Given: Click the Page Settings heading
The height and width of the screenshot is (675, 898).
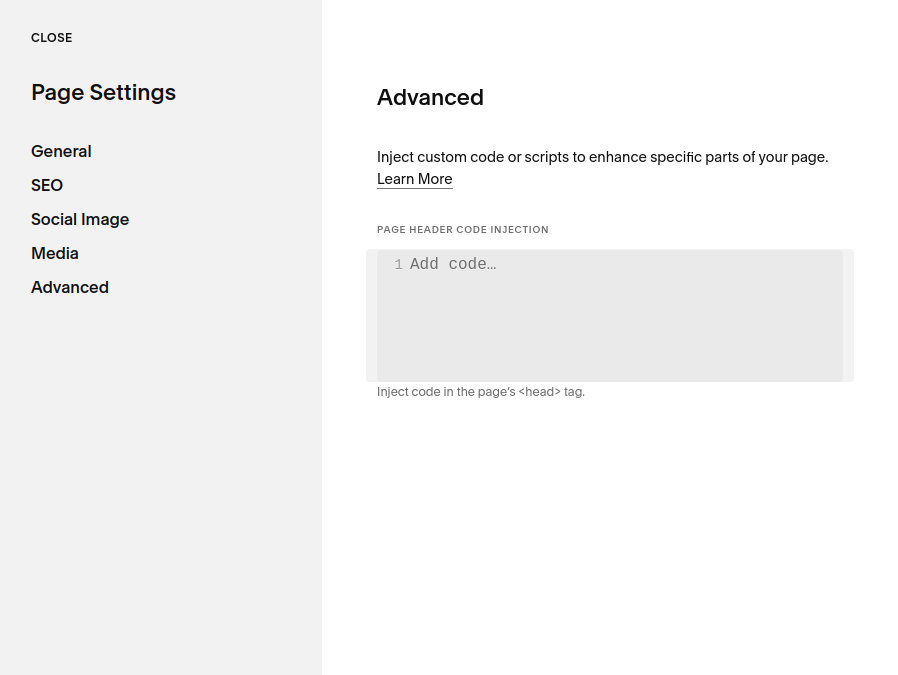Looking at the screenshot, I should [x=103, y=92].
